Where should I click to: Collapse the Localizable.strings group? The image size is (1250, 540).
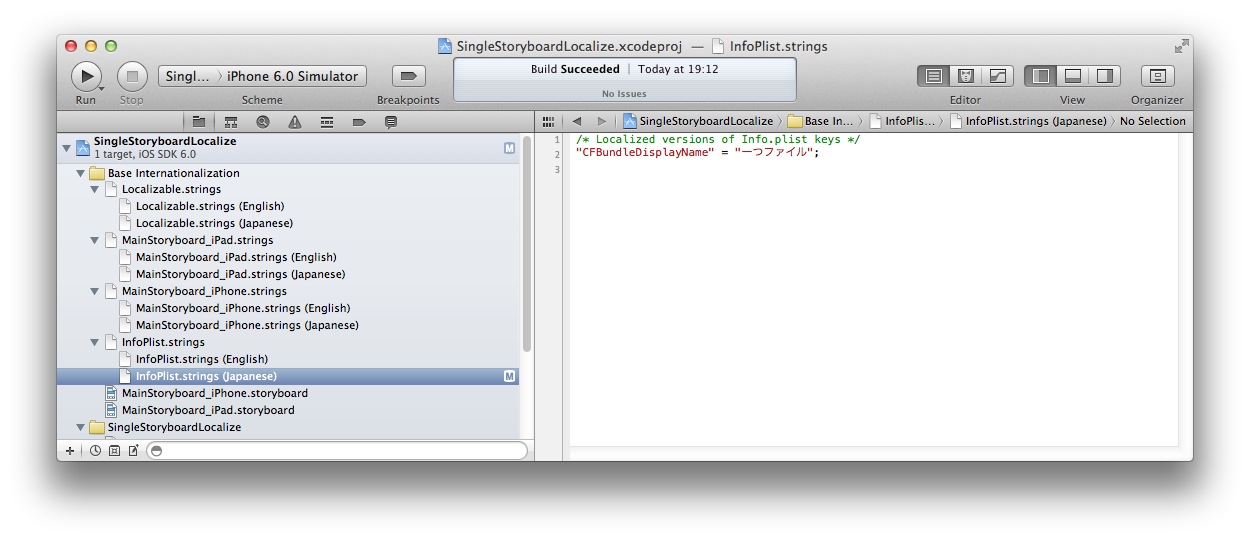(95, 189)
